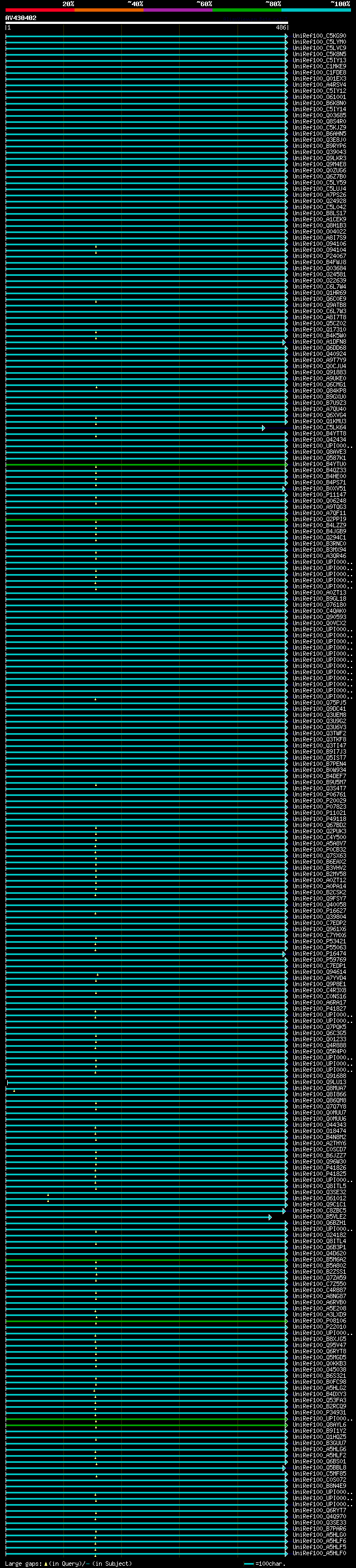Image resolution: width=356 pixels, height=1568 pixels.
Task: Click the red 20% identity legend segment
Action: (x=40, y=10)
